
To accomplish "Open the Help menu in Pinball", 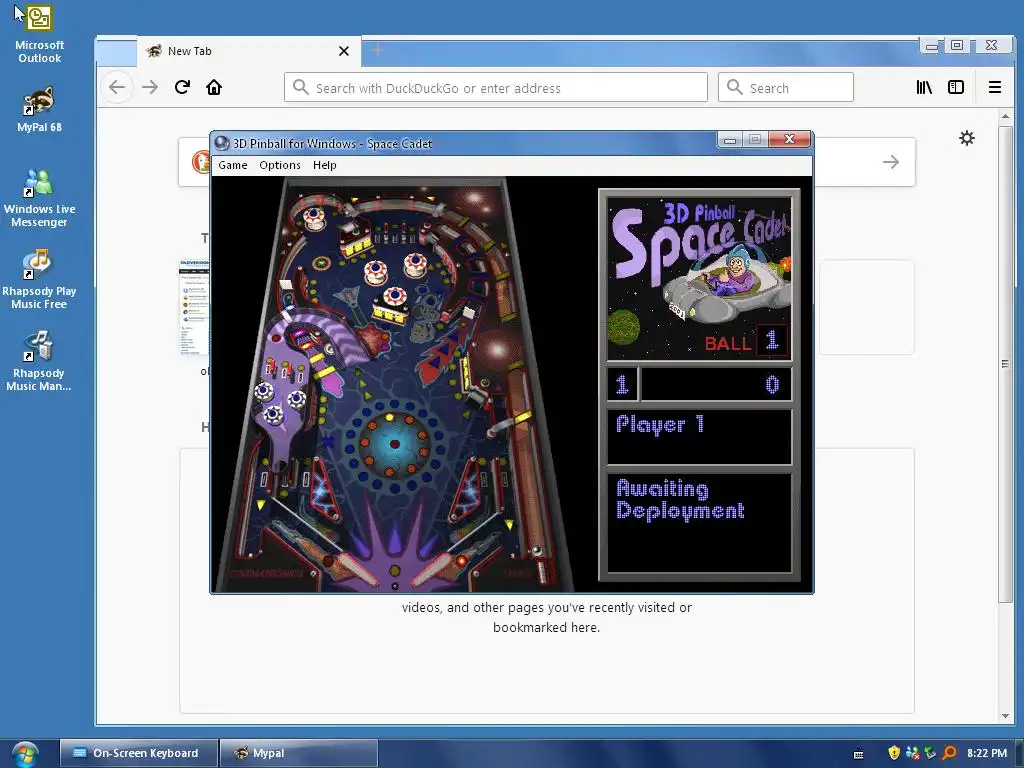I will pos(324,165).
